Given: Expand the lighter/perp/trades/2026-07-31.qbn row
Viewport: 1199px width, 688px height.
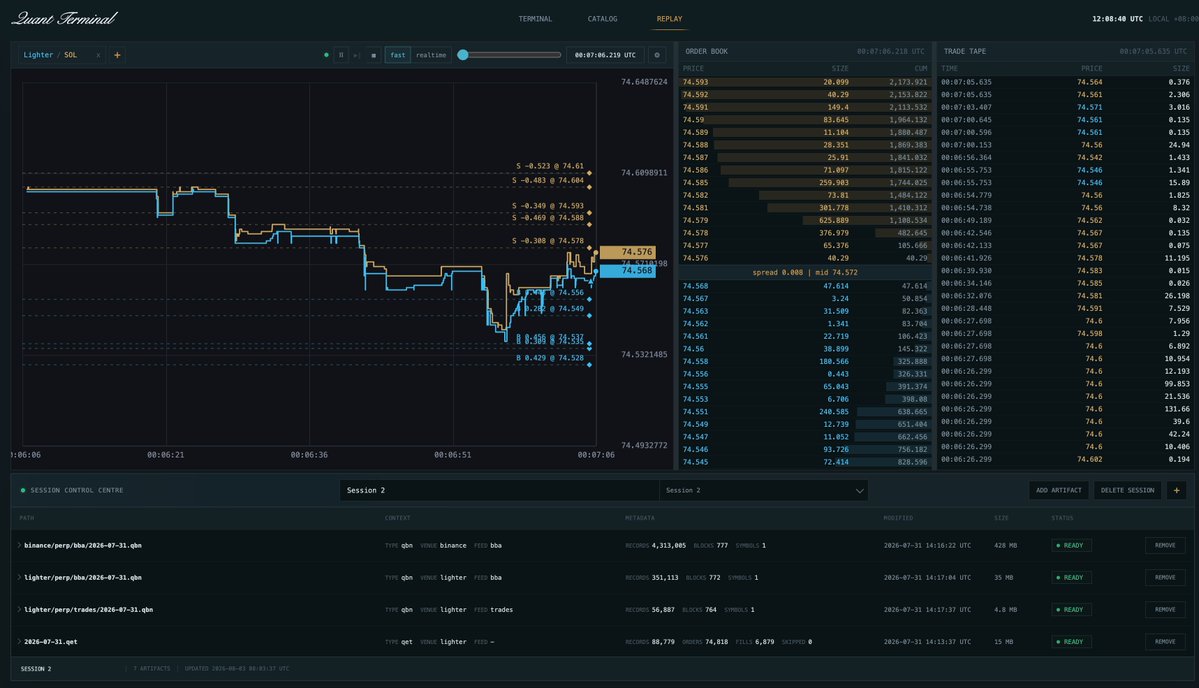Looking at the screenshot, I should click(x=19, y=609).
